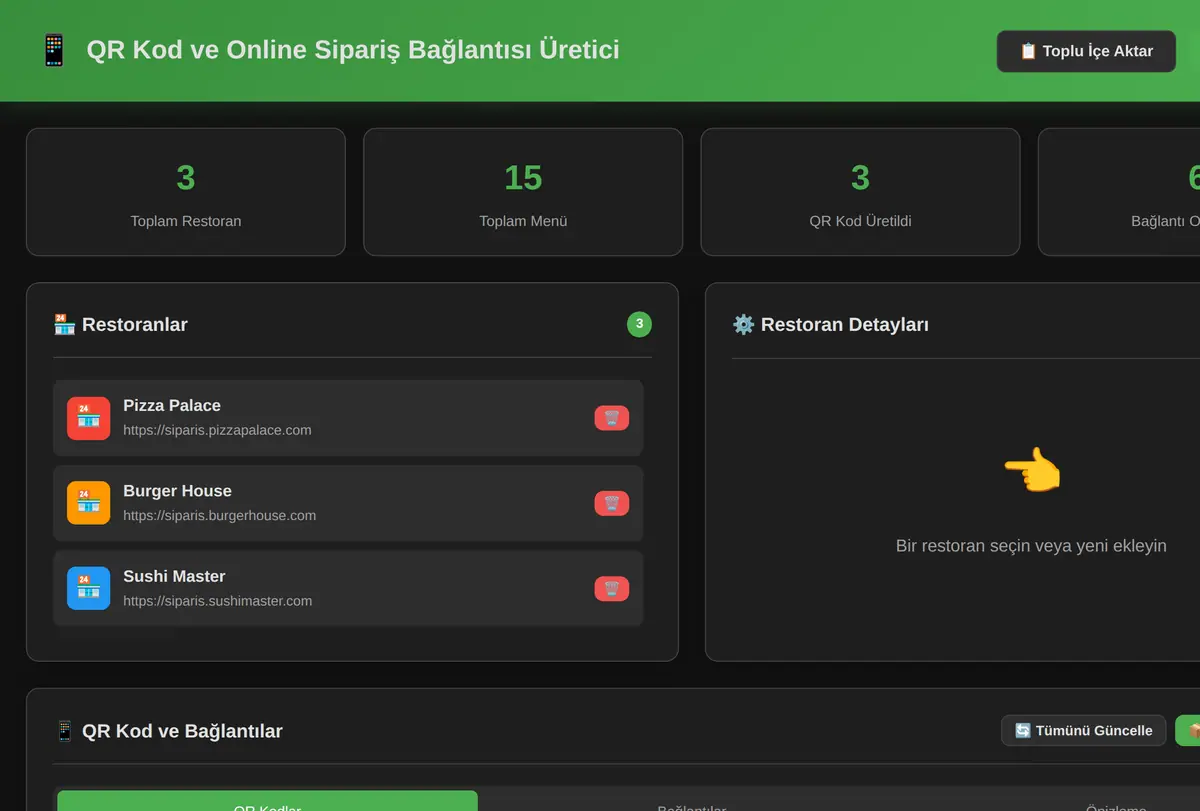Click the blue store icon of Sushi Master
This screenshot has height=811, width=1200.
click(88, 588)
